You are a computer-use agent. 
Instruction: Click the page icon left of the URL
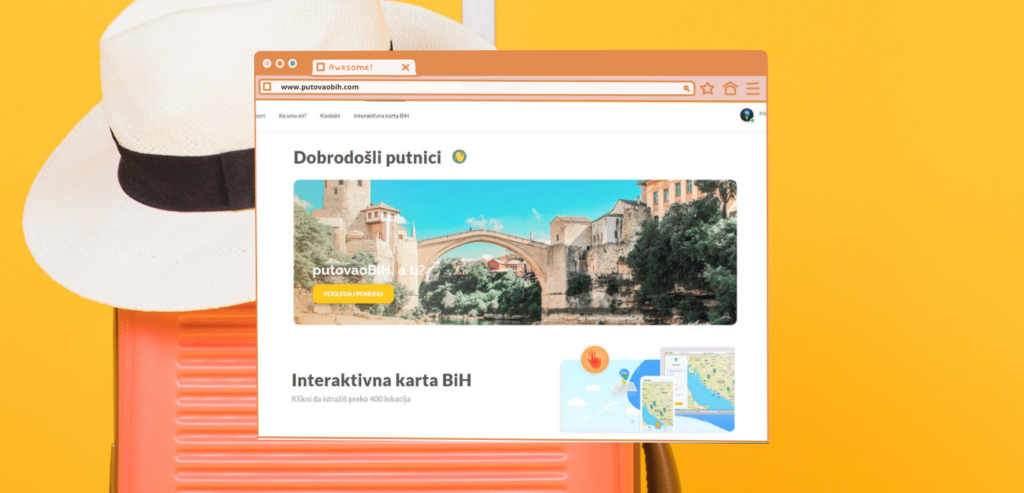(x=267, y=87)
